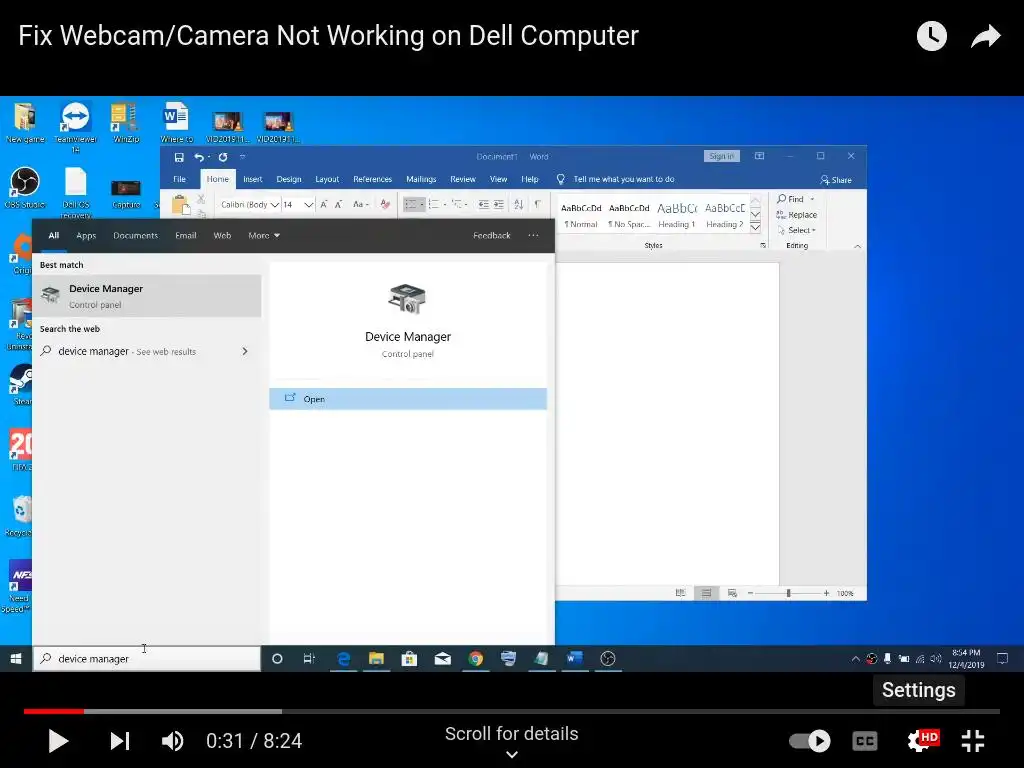The height and width of the screenshot is (768, 1024).
Task: Click Sign in button in Word
Action: (722, 156)
